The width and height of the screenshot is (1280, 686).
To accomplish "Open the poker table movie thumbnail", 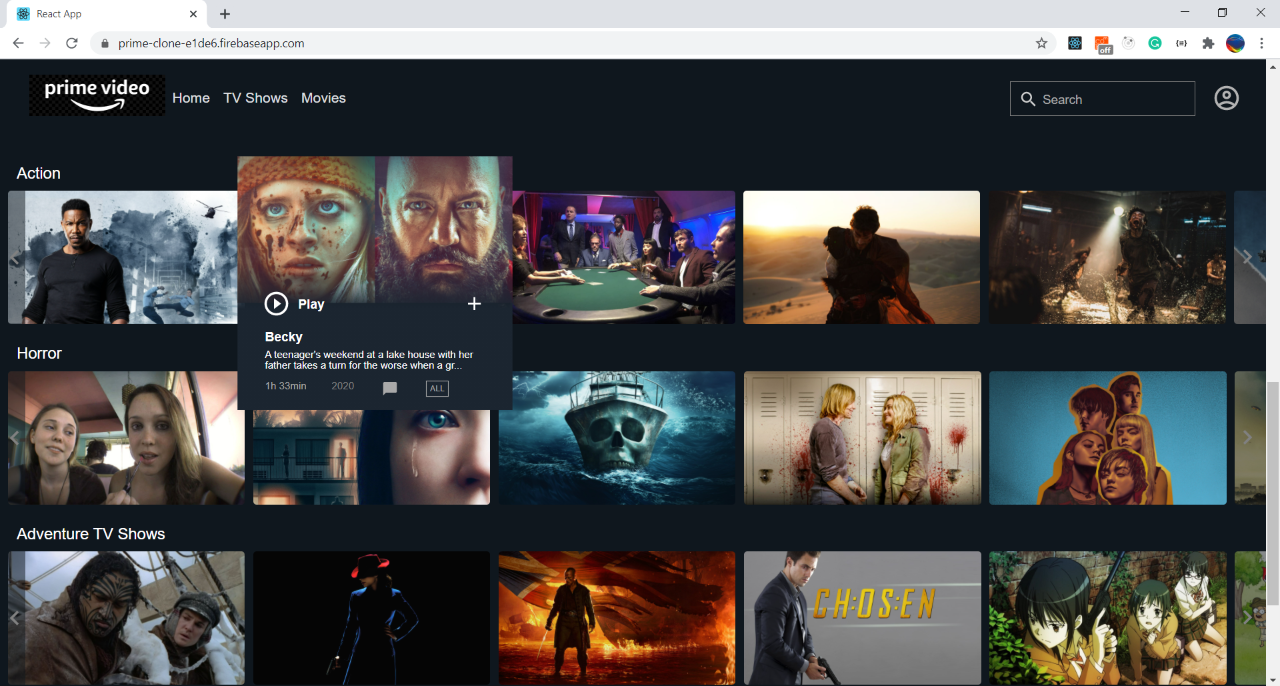I will 624,257.
